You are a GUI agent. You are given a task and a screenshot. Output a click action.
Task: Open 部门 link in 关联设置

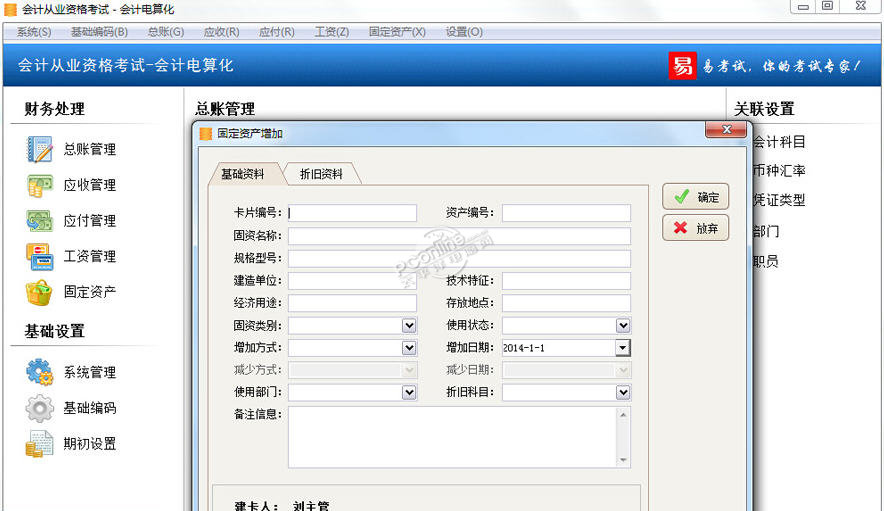click(x=766, y=231)
